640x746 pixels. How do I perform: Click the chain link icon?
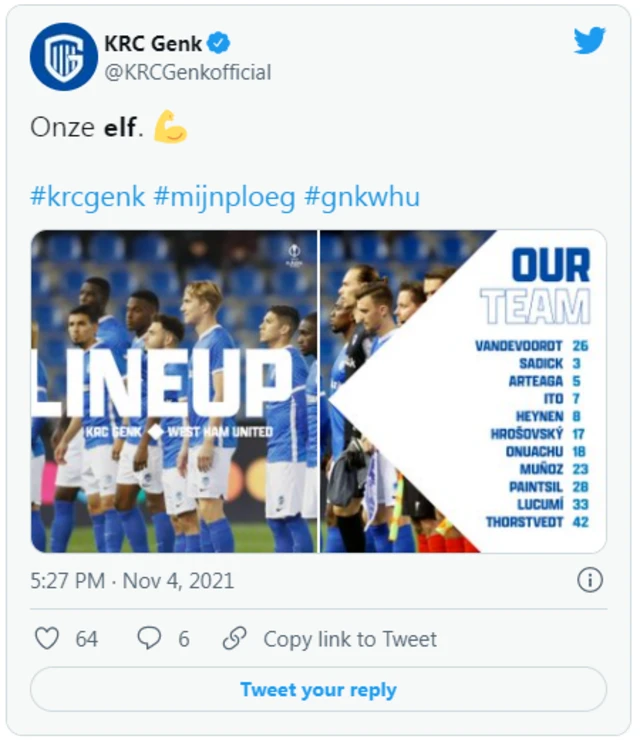pos(234,638)
